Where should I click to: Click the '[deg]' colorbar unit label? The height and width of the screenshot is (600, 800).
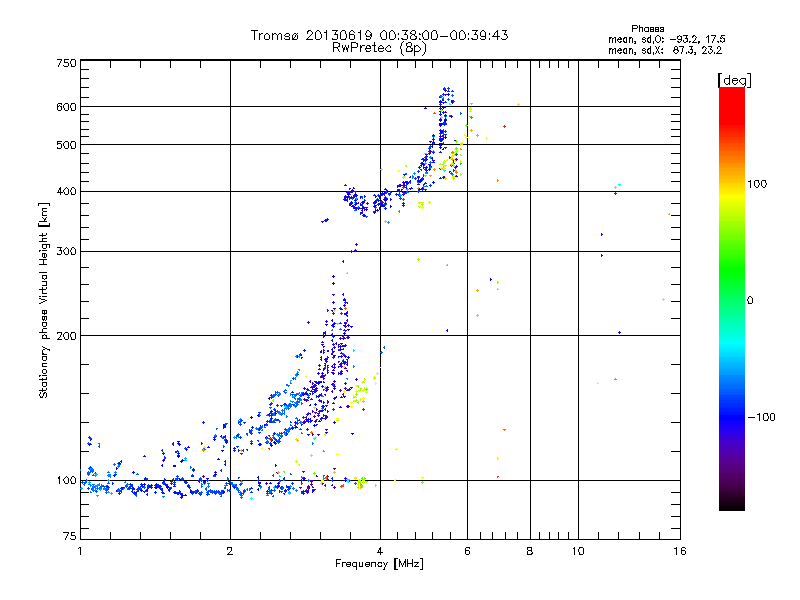(734, 80)
